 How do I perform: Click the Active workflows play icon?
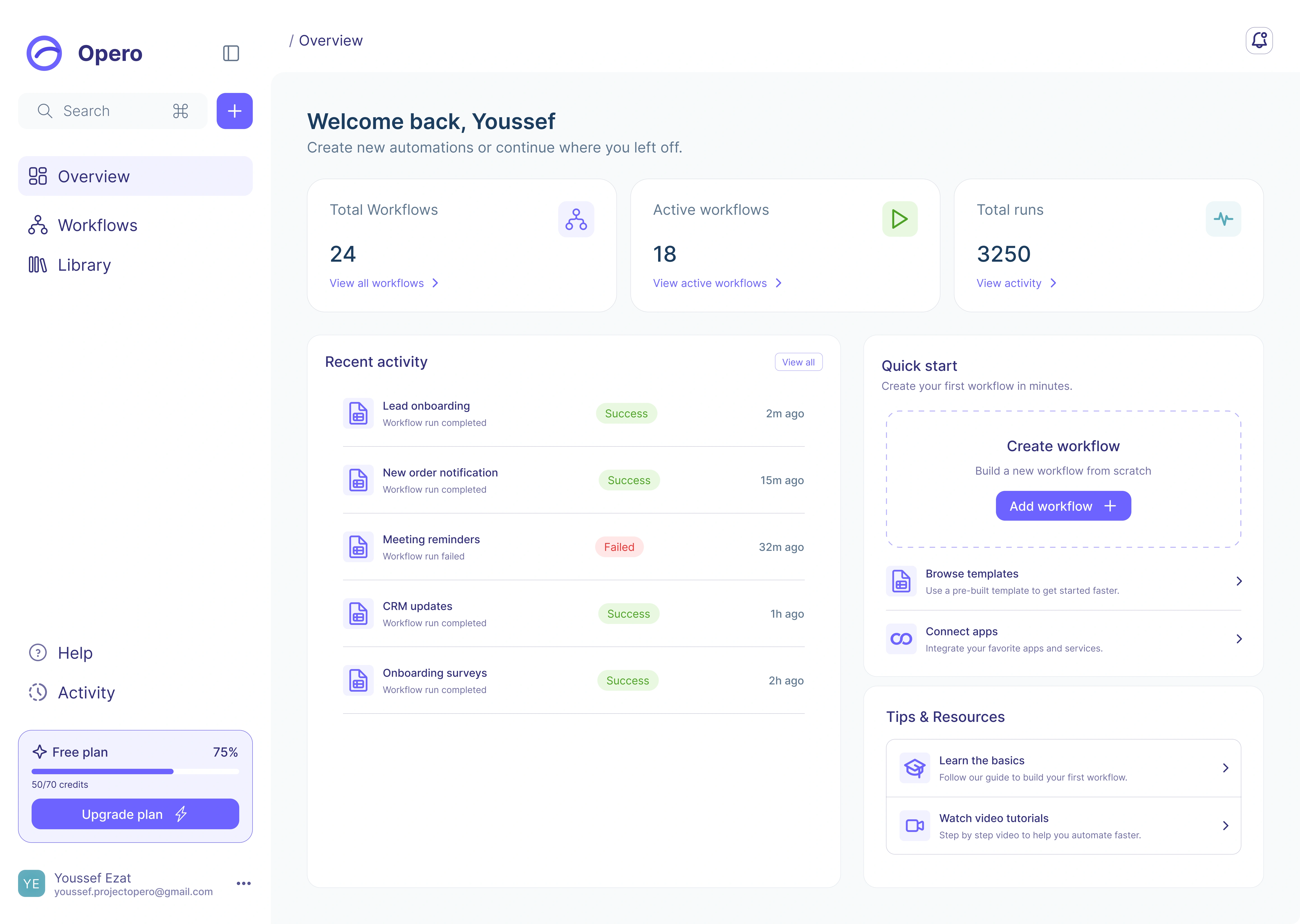tap(899, 219)
